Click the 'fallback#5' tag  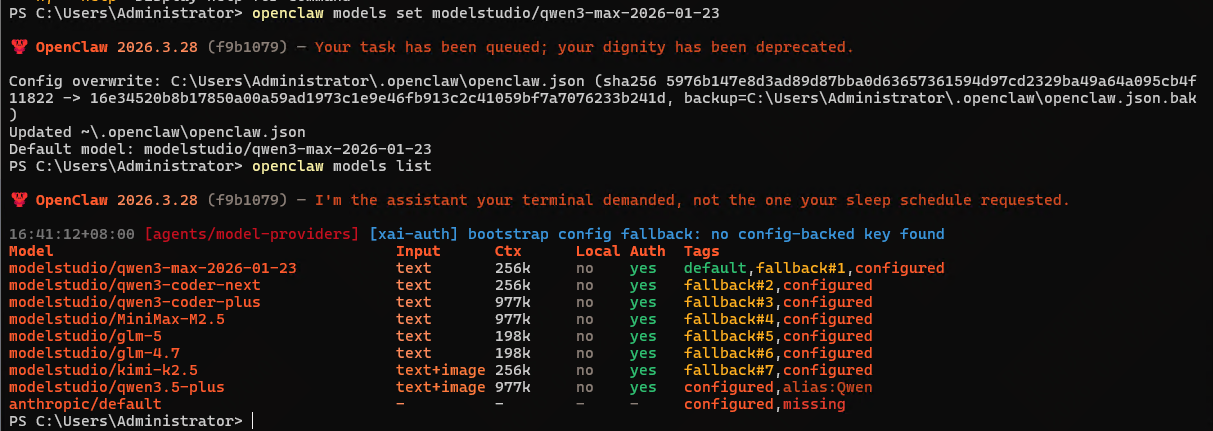coord(729,336)
